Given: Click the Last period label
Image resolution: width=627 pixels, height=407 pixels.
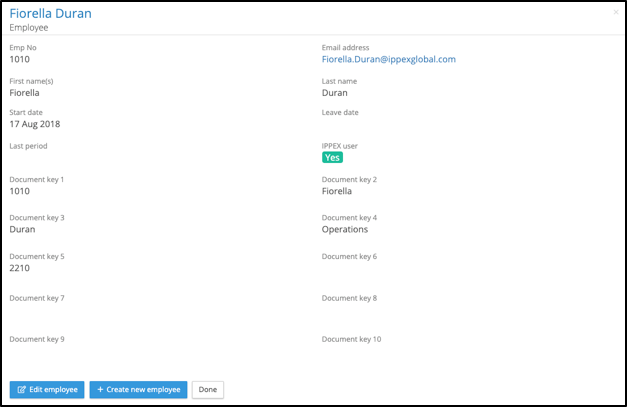Looking at the screenshot, I should click(28, 146).
